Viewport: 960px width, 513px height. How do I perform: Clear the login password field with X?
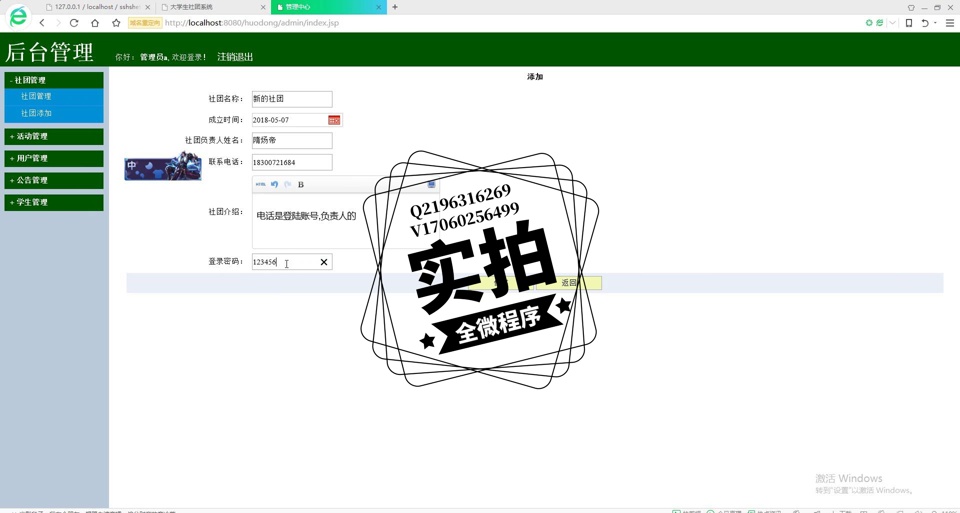click(323, 262)
